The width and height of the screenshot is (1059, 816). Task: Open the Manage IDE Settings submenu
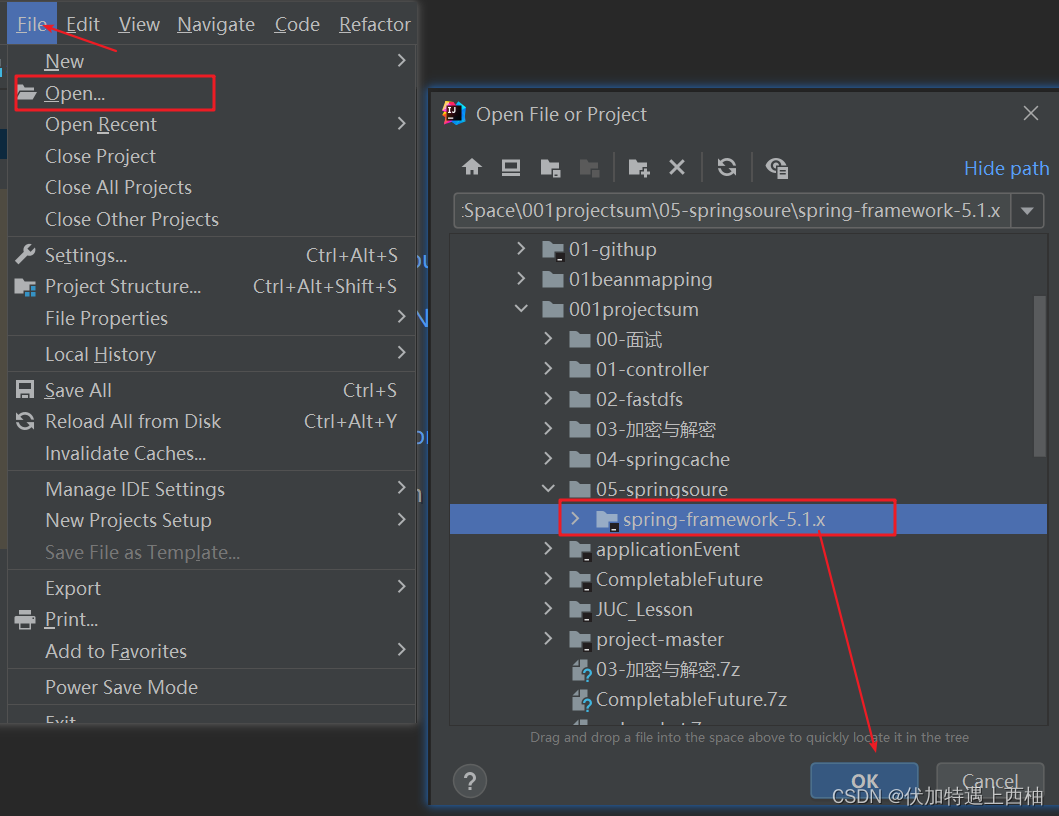(211, 489)
